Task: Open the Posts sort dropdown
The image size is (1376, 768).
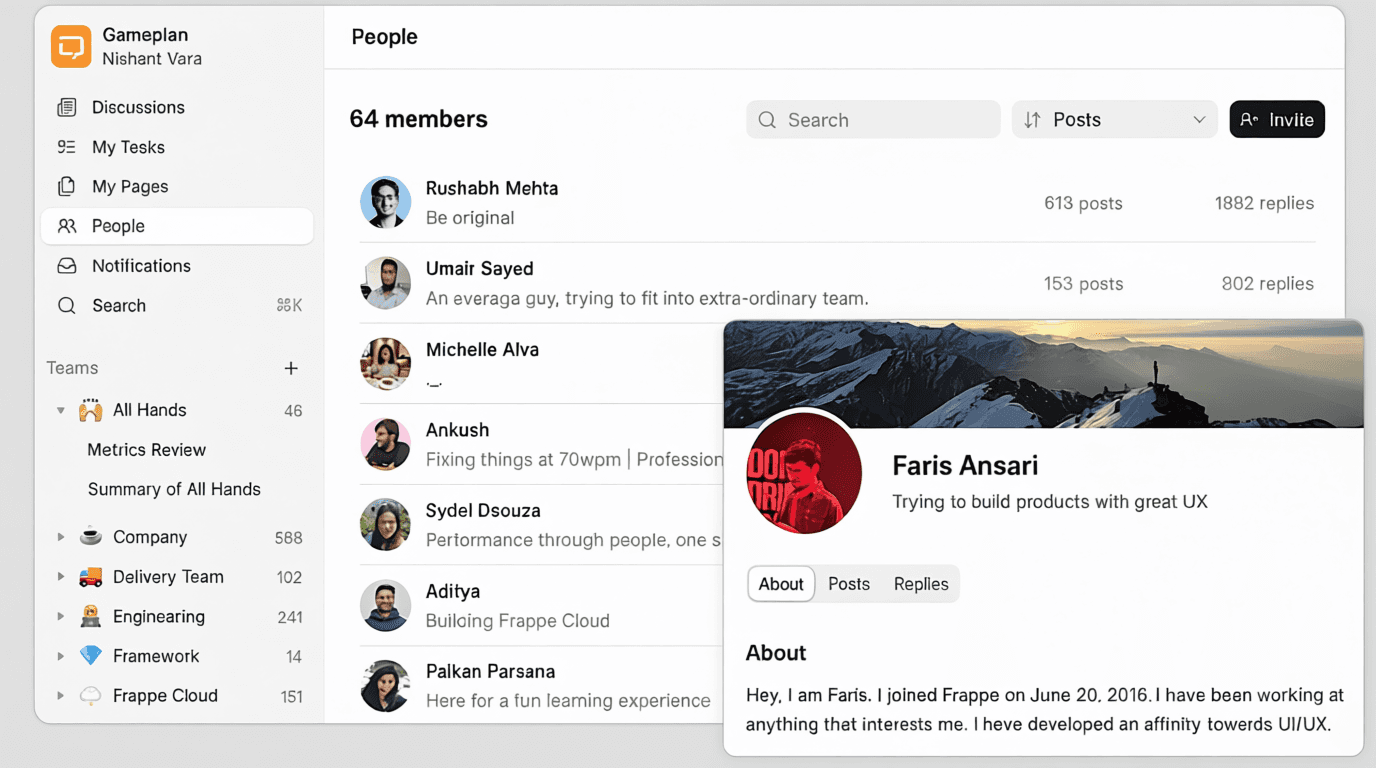Action: pyautogui.click(x=1114, y=120)
